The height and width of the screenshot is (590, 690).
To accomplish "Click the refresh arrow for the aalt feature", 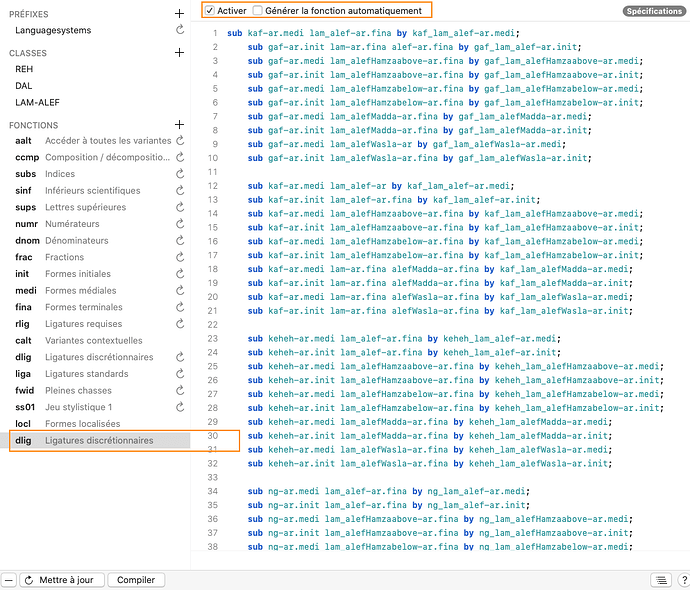I will pyautogui.click(x=179, y=141).
